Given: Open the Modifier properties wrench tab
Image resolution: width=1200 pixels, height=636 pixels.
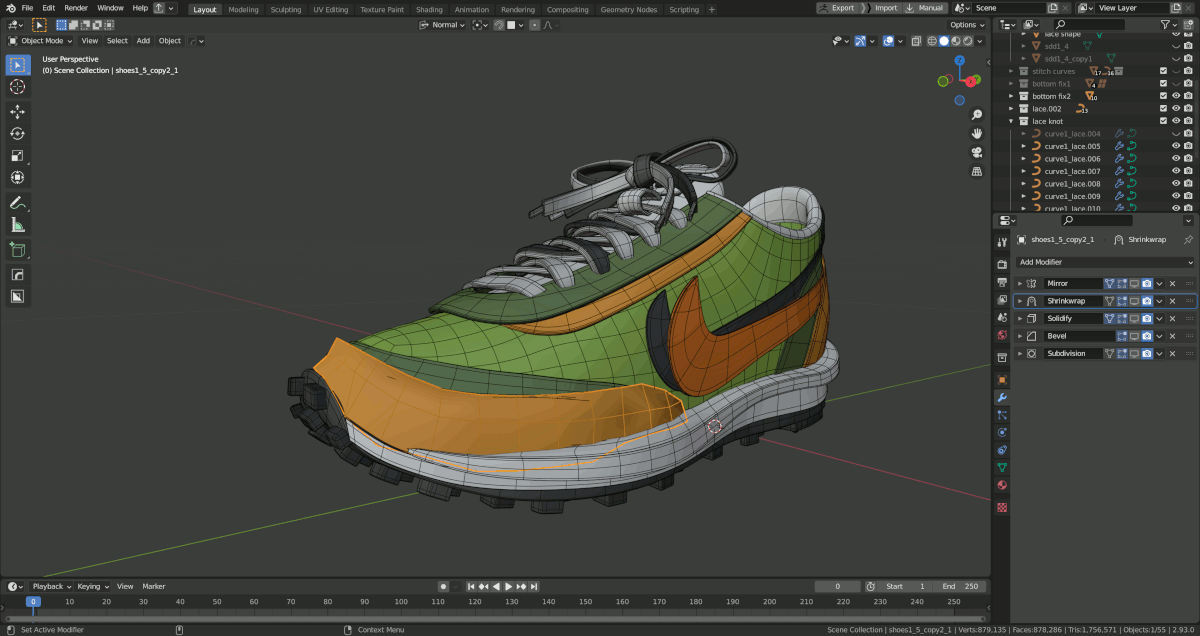Looking at the screenshot, I should [x=1002, y=397].
